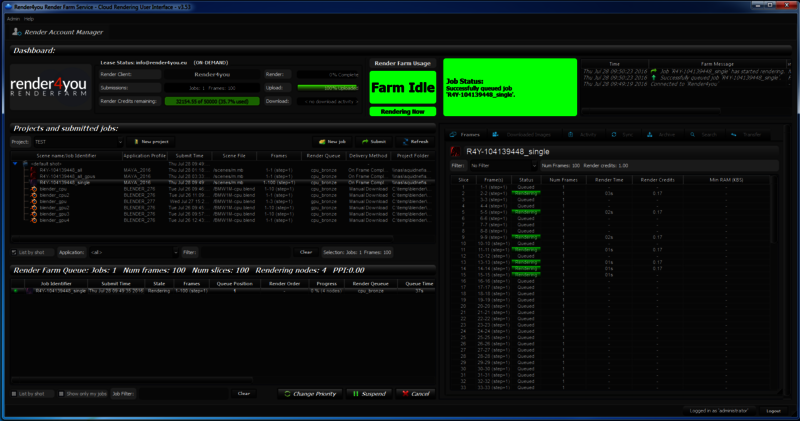Click the Archive tab icon
This screenshot has width=800, height=421.
[651, 134]
